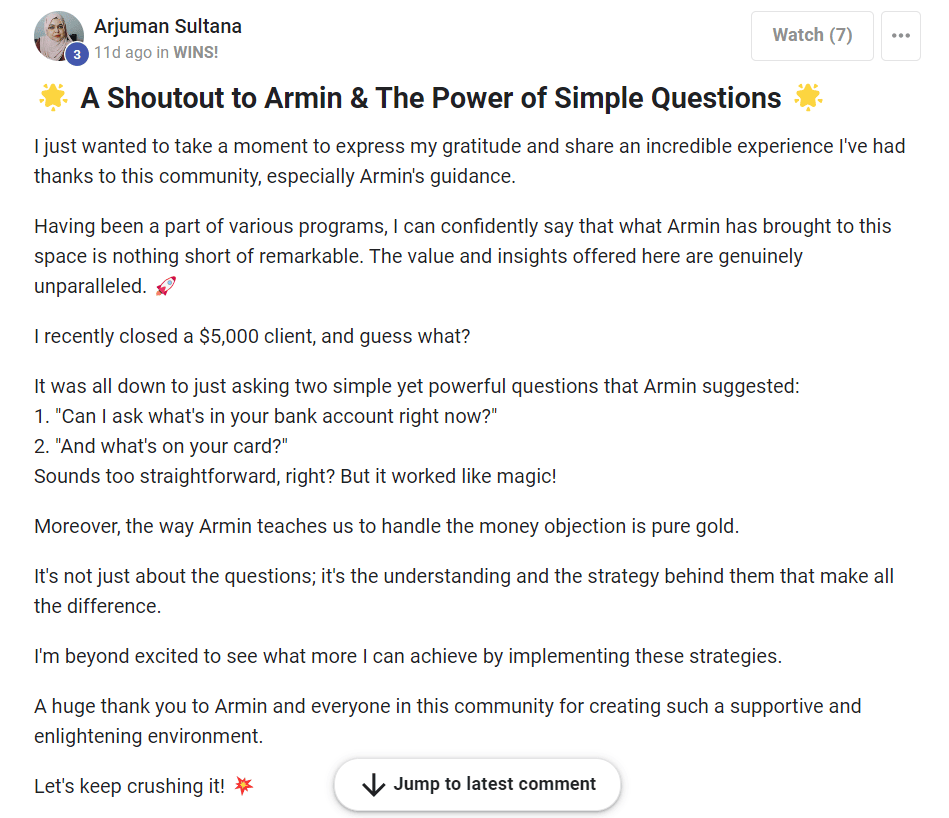Click the rocket emoji after unparalleled
Viewport: 949px width, 818px height.
click(166, 286)
